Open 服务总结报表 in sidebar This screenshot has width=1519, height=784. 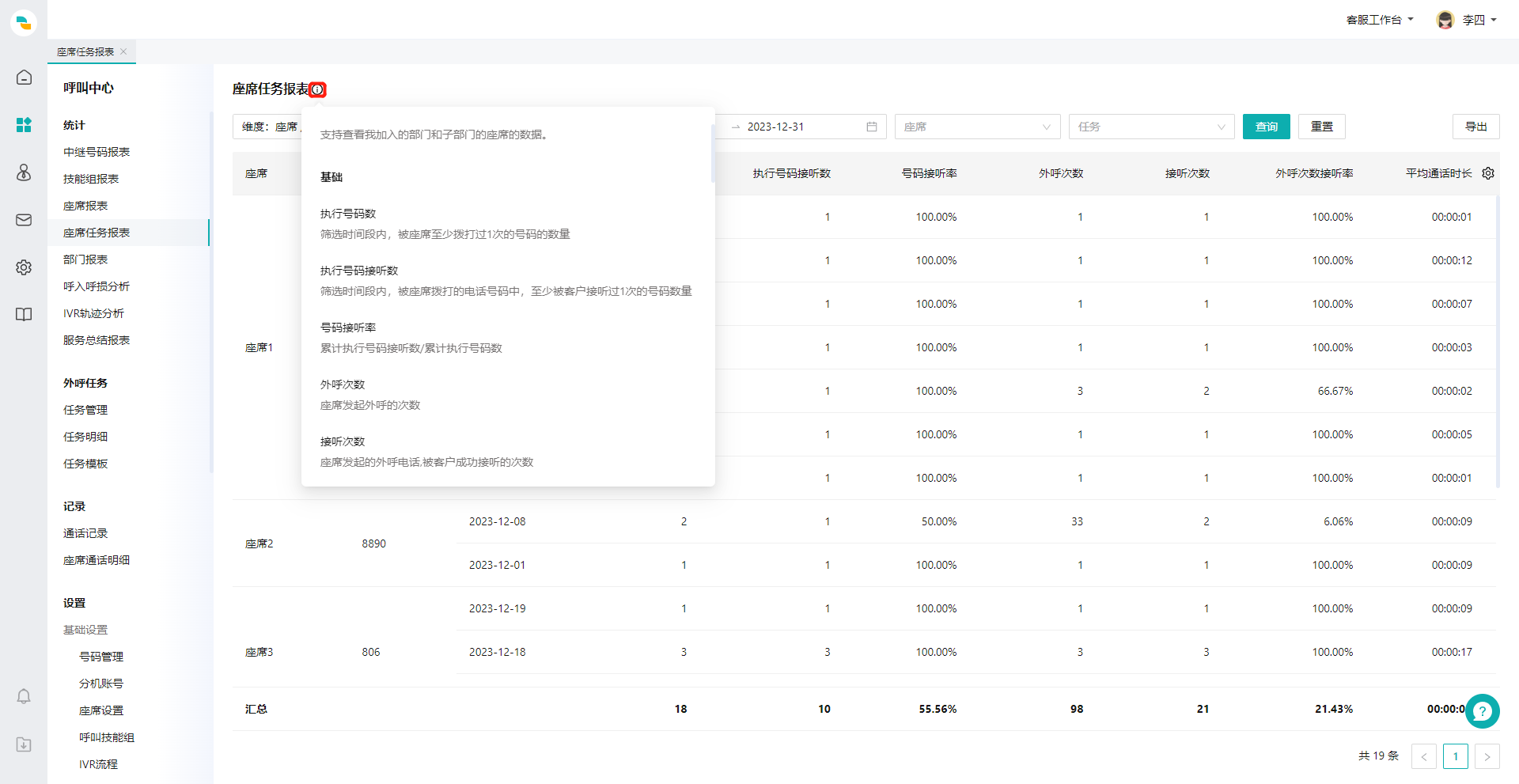pyautogui.click(x=97, y=340)
